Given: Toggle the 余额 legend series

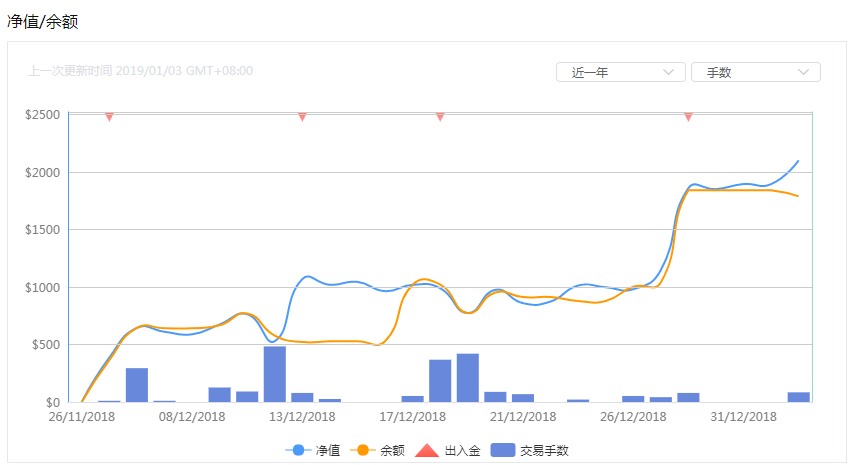Looking at the screenshot, I should click(377, 450).
